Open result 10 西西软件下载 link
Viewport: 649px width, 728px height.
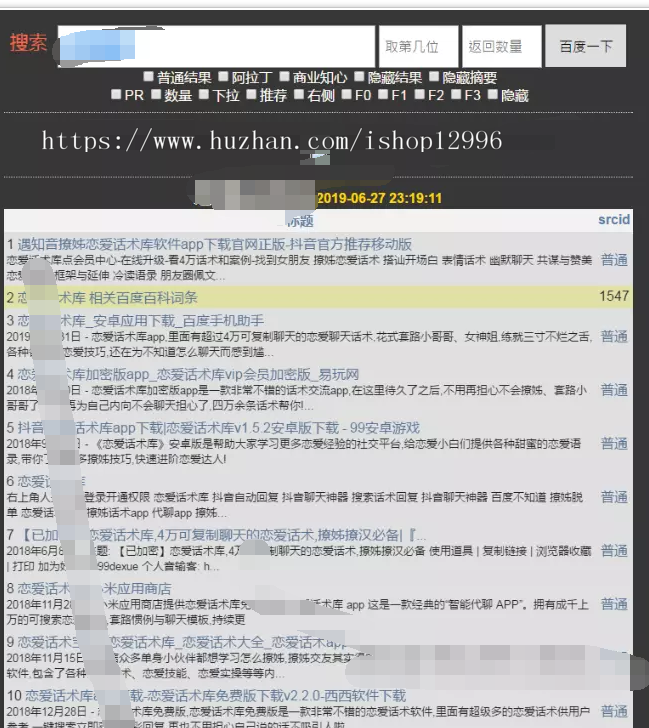(215, 696)
